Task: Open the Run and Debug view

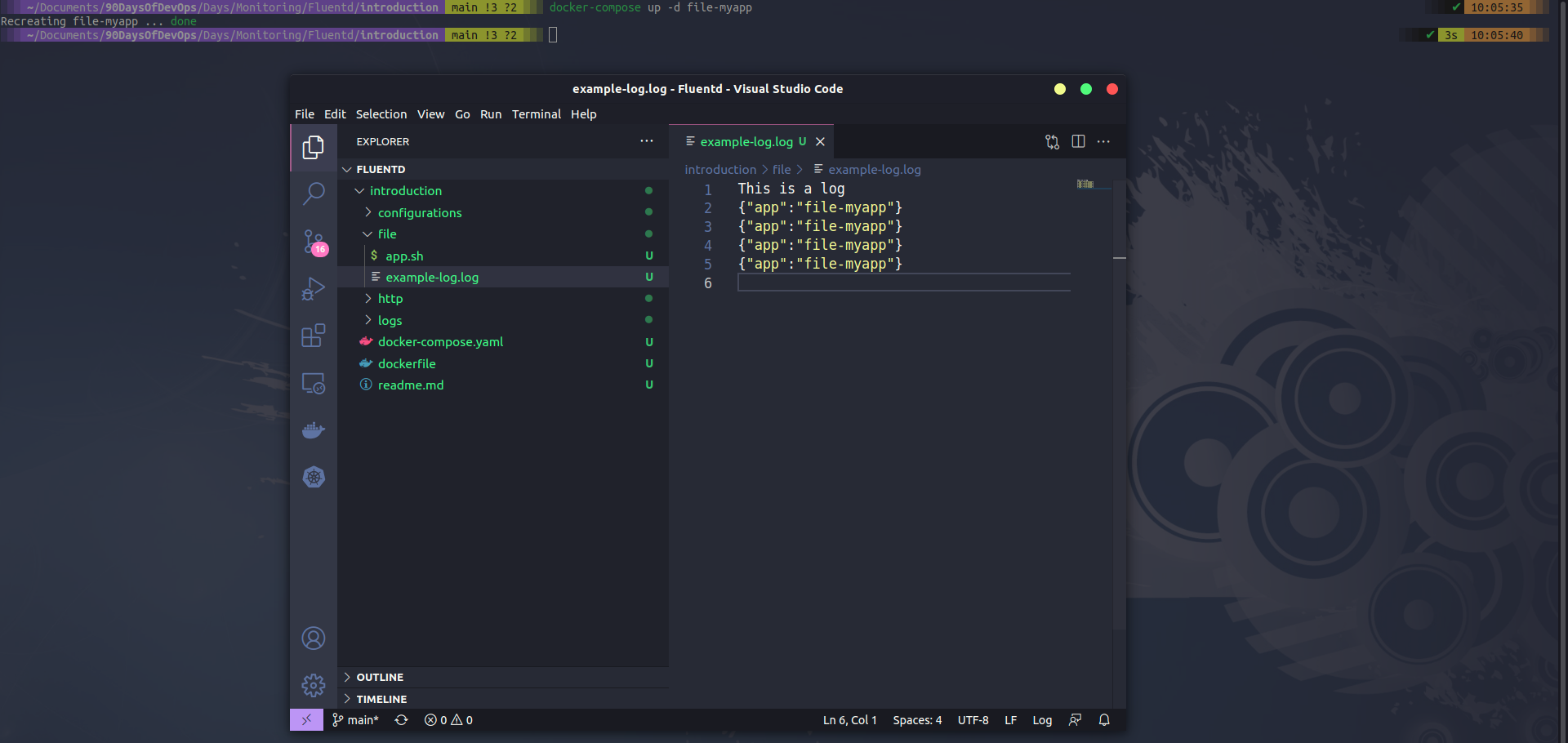Action: coord(314,289)
